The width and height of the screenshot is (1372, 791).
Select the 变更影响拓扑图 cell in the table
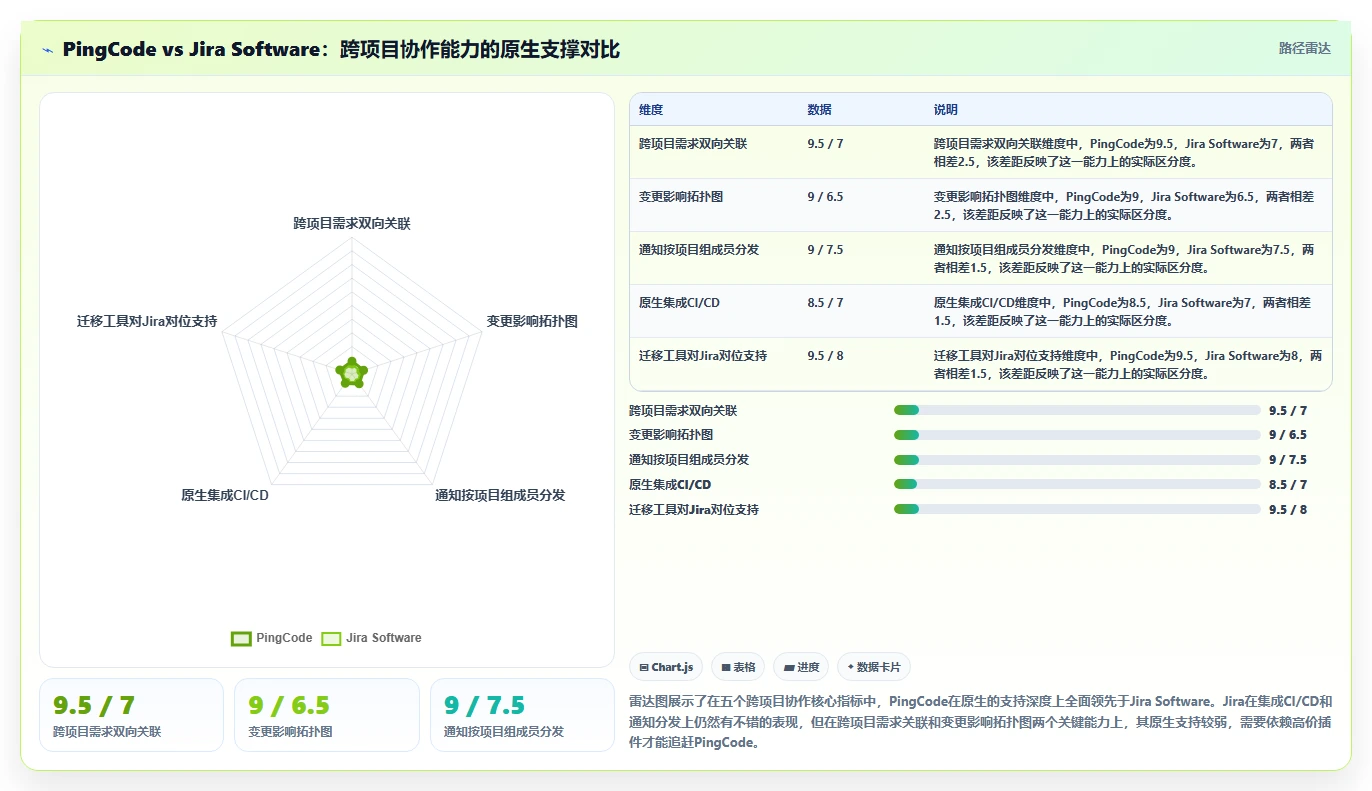pyautogui.click(x=681, y=197)
